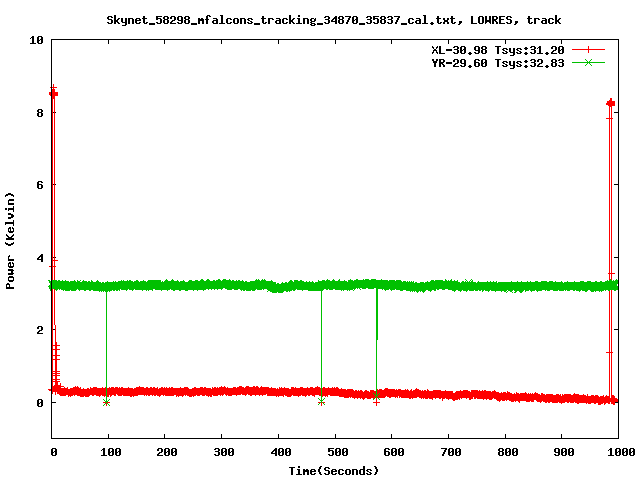Click the x-axis tick label 100
Screen dimensions: 640x480
point(110,452)
